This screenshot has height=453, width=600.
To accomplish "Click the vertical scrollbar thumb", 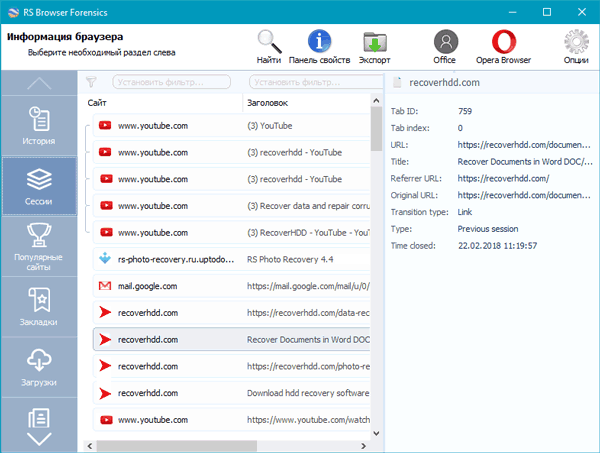I will coord(376,129).
